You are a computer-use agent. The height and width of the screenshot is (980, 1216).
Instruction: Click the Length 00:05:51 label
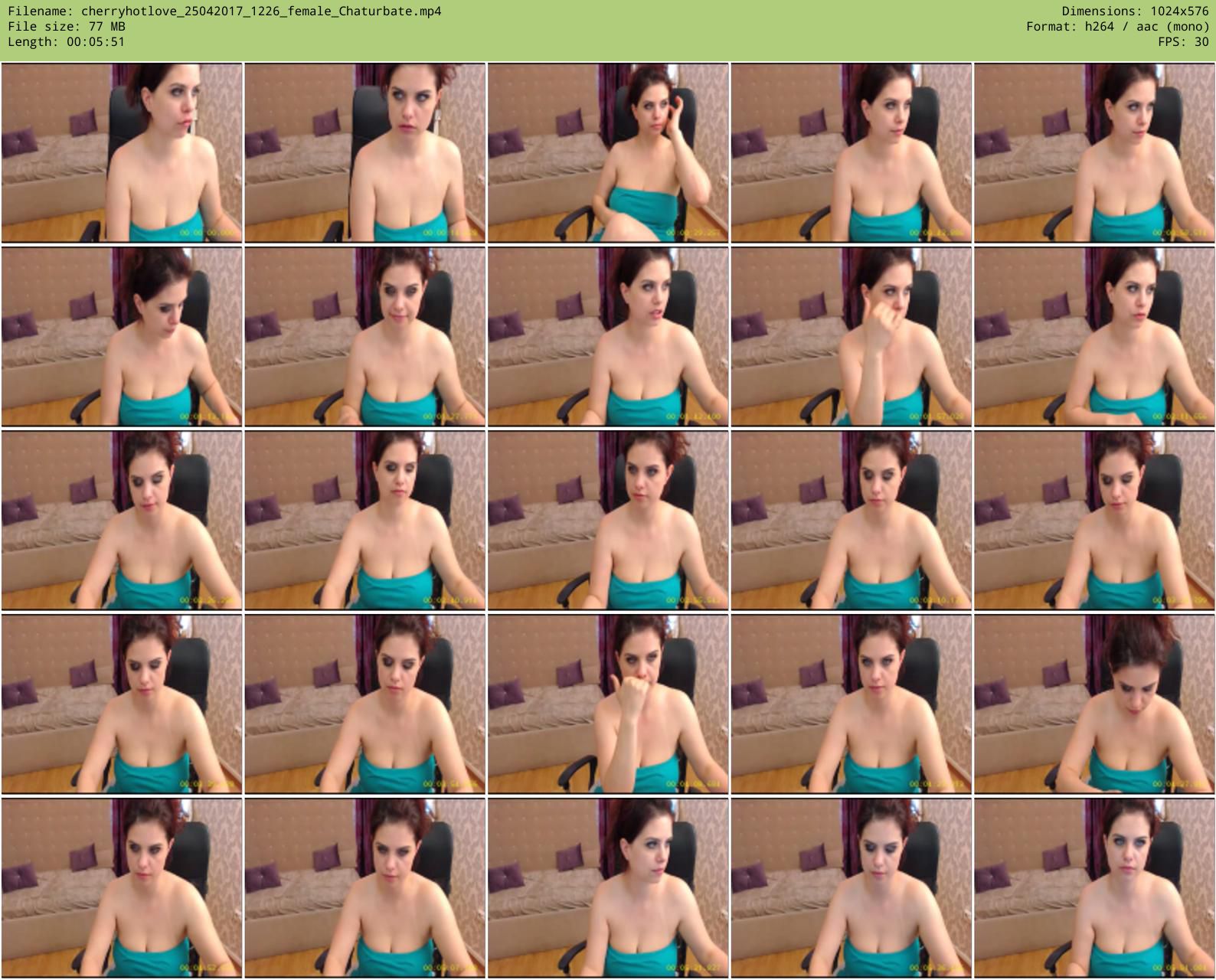[66, 42]
